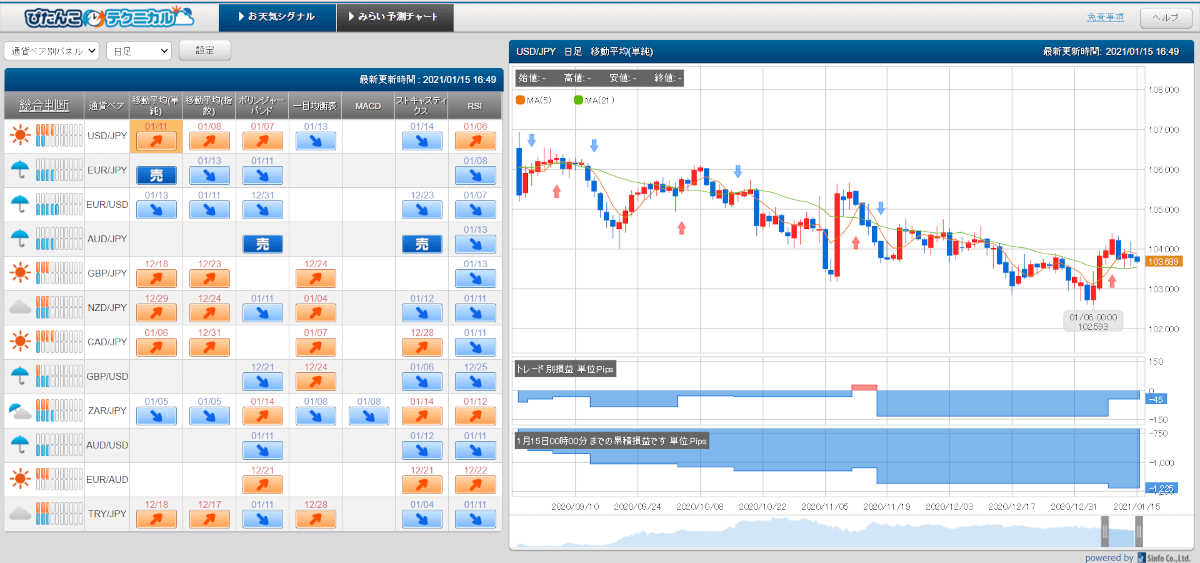Screen dimensions: 1200x563
Task: Click the ヘルプ help button
Action: [1166, 17]
